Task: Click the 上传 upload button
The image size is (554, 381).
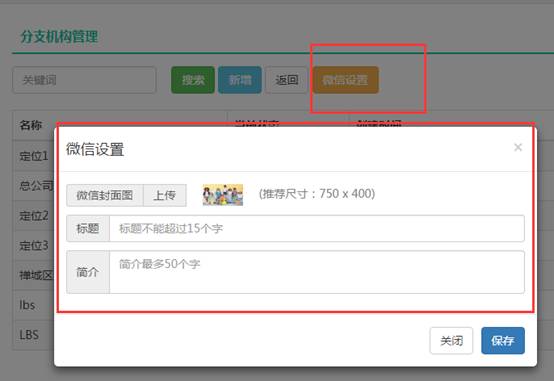Action: click(165, 195)
